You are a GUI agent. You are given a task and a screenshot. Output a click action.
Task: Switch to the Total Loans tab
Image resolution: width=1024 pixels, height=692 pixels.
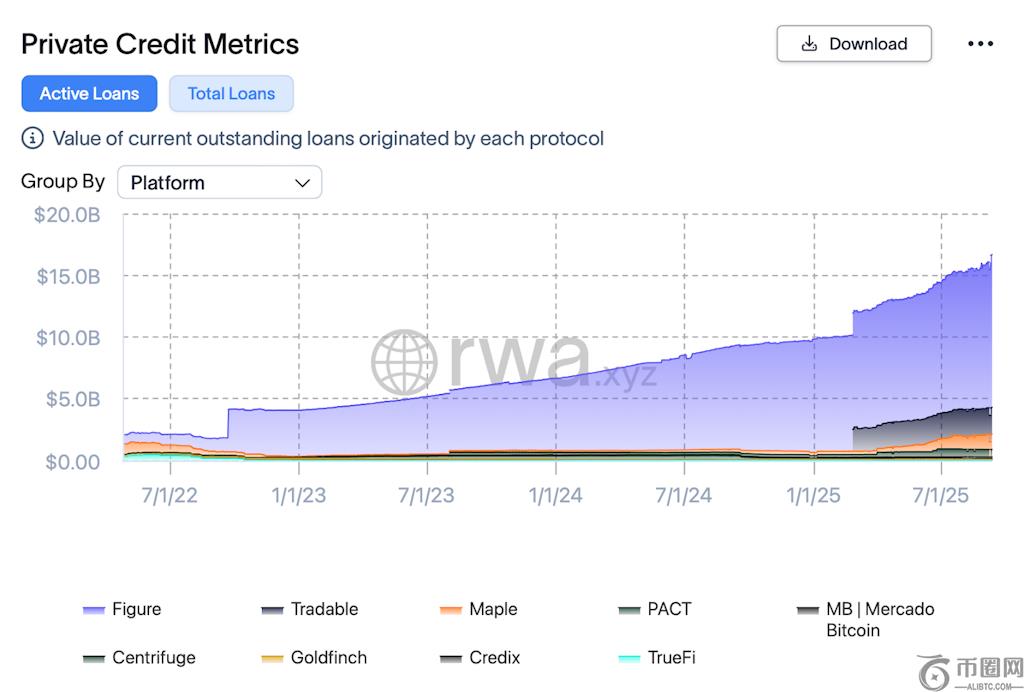(x=231, y=93)
